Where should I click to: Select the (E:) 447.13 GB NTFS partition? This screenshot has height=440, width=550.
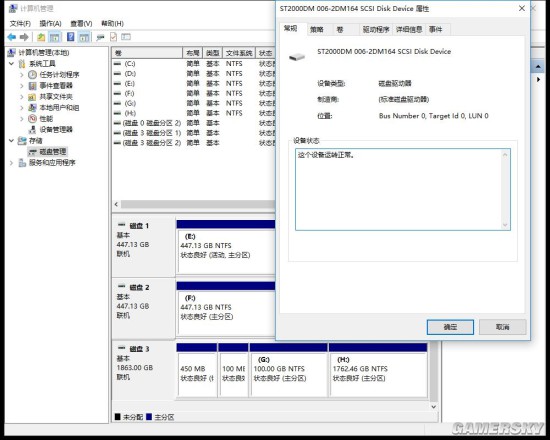tap(226, 247)
